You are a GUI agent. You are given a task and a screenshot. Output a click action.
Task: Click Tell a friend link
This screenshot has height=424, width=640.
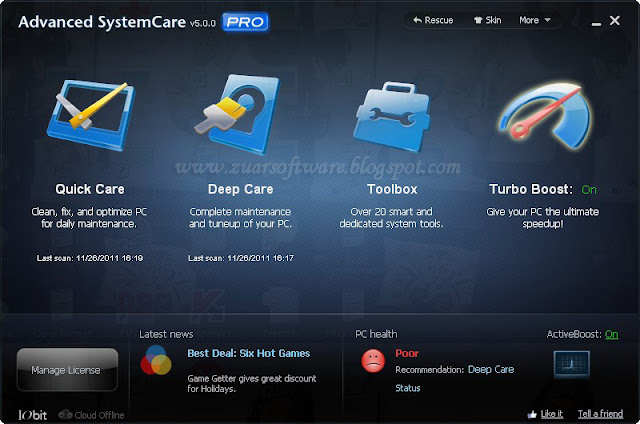click(600, 414)
